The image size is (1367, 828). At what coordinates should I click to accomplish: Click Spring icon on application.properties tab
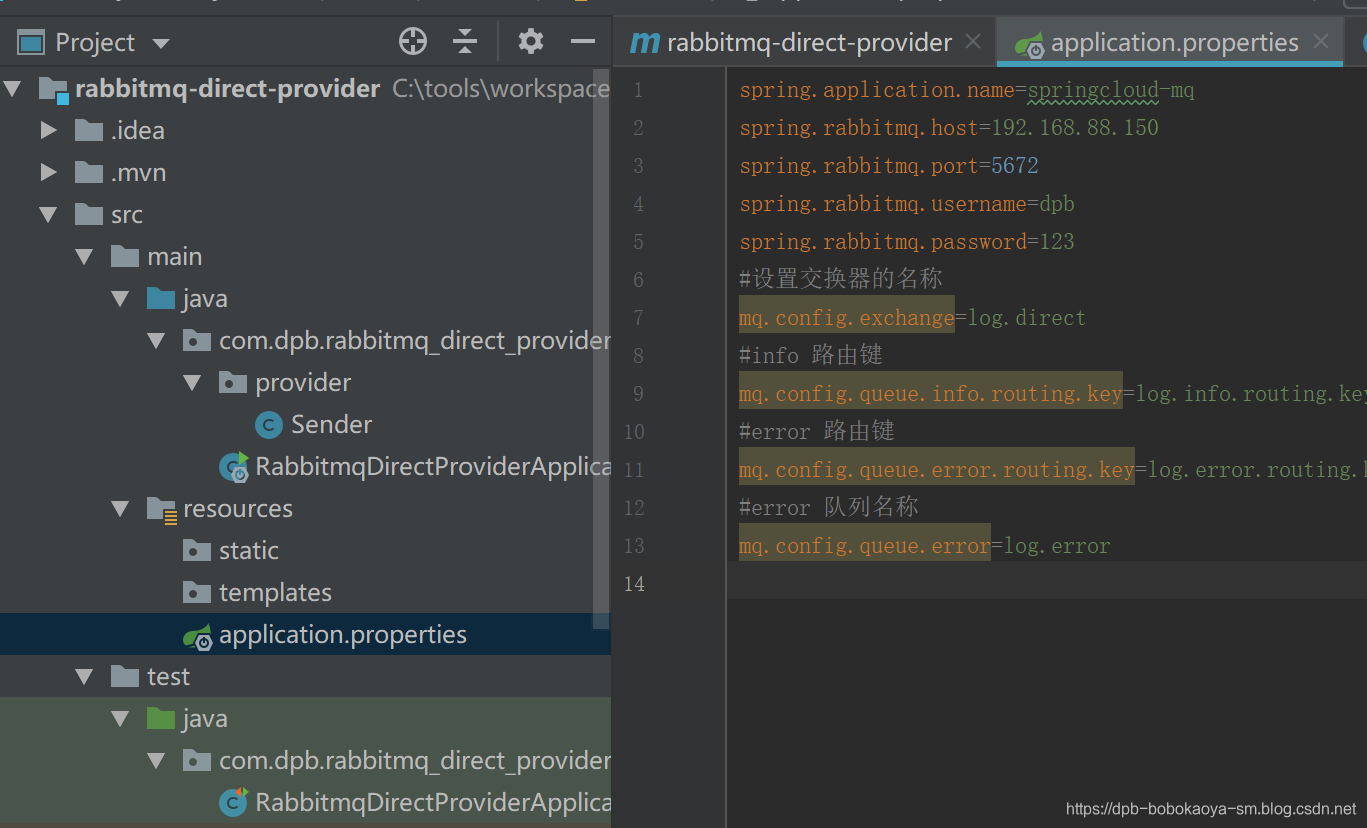point(1028,44)
